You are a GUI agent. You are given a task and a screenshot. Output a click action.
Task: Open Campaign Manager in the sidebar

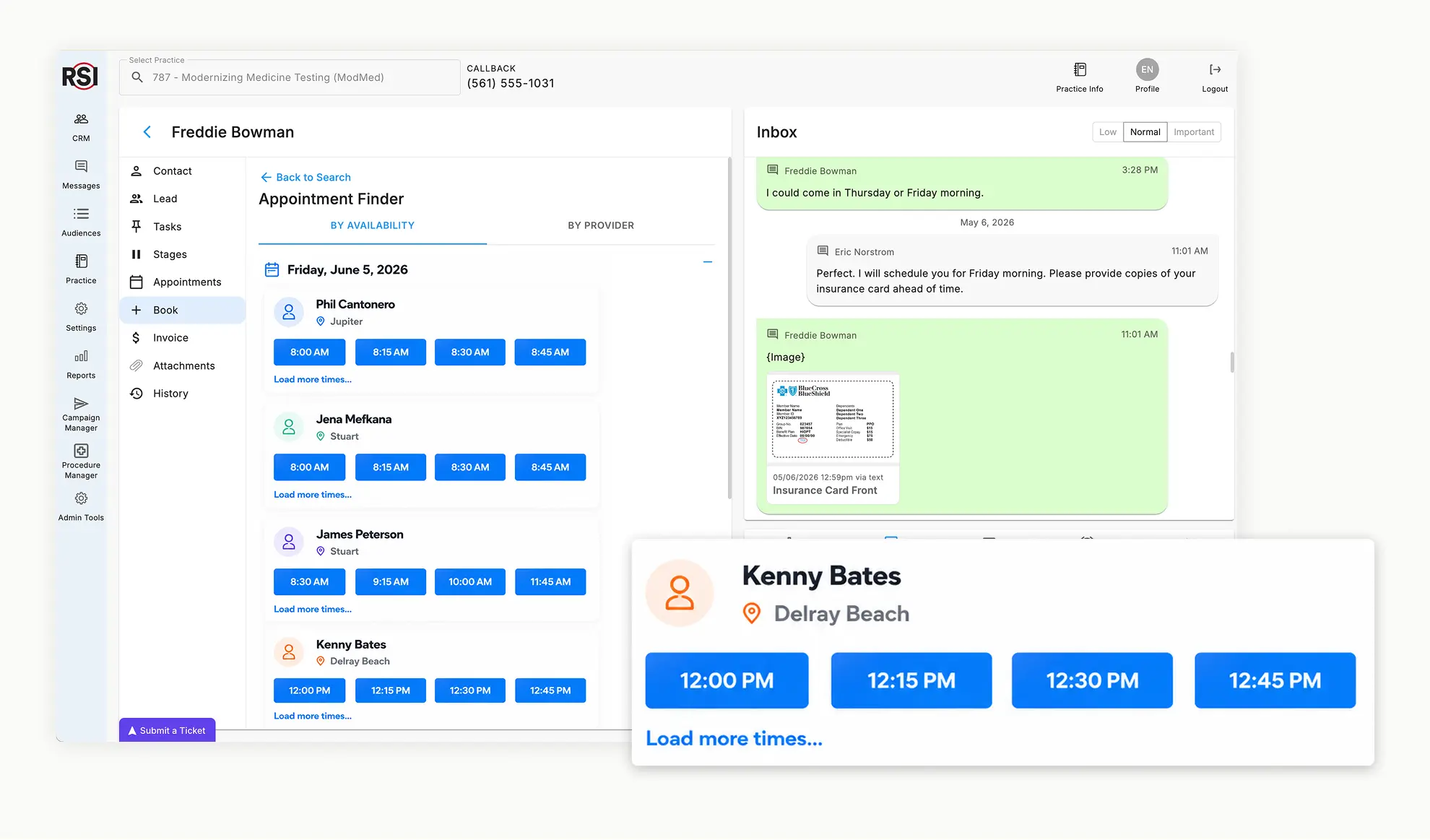[81, 414]
